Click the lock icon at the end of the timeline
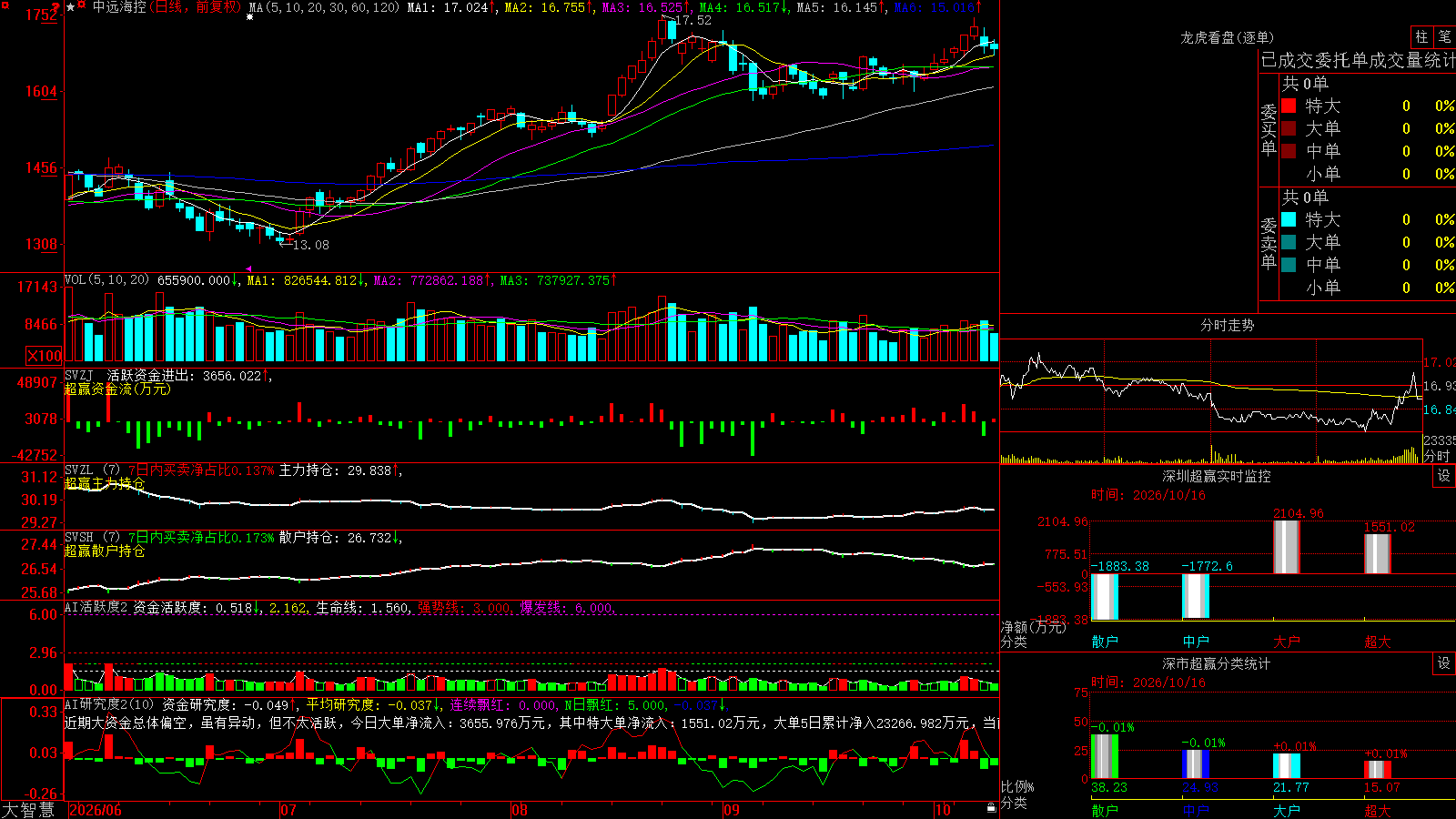 (992, 807)
